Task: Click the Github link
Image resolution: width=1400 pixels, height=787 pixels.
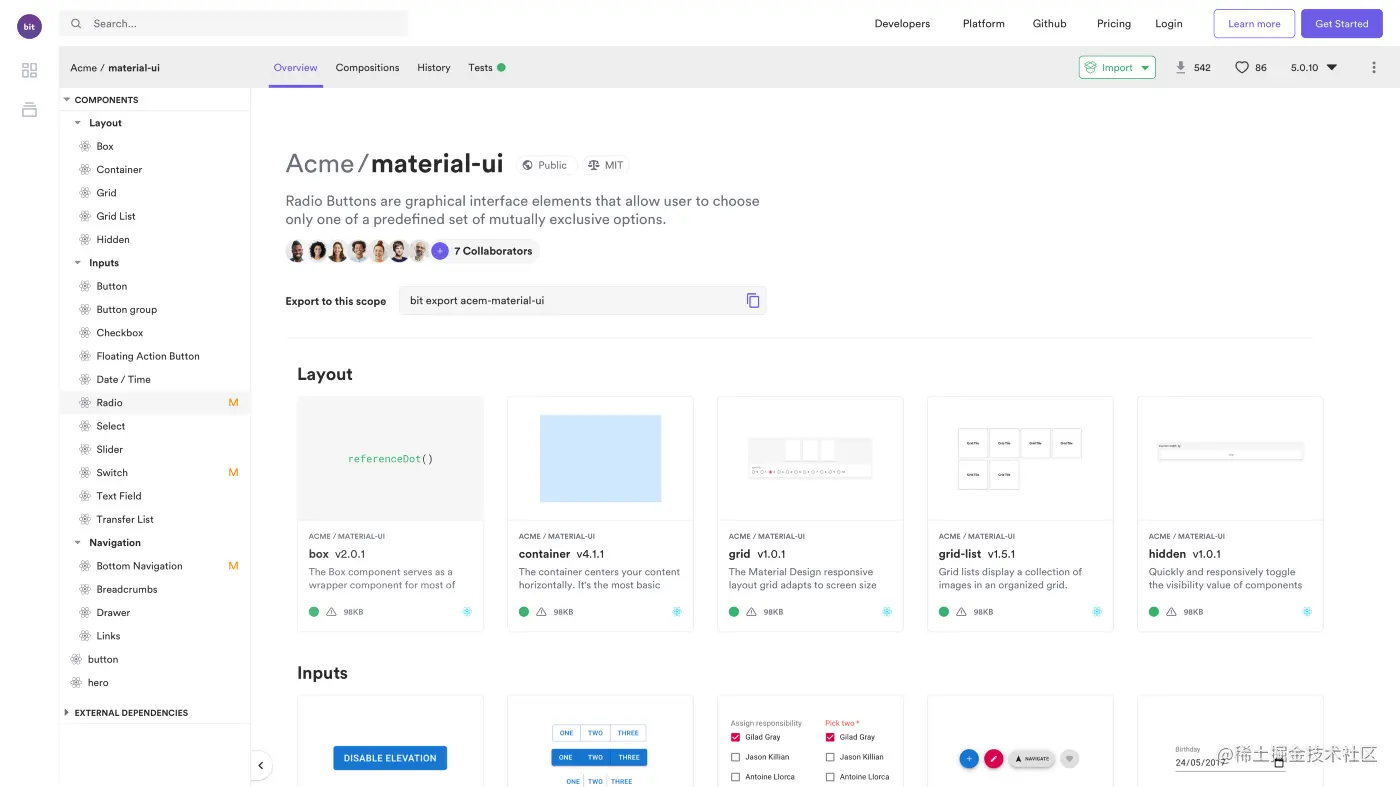Action: coord(1050,23)
